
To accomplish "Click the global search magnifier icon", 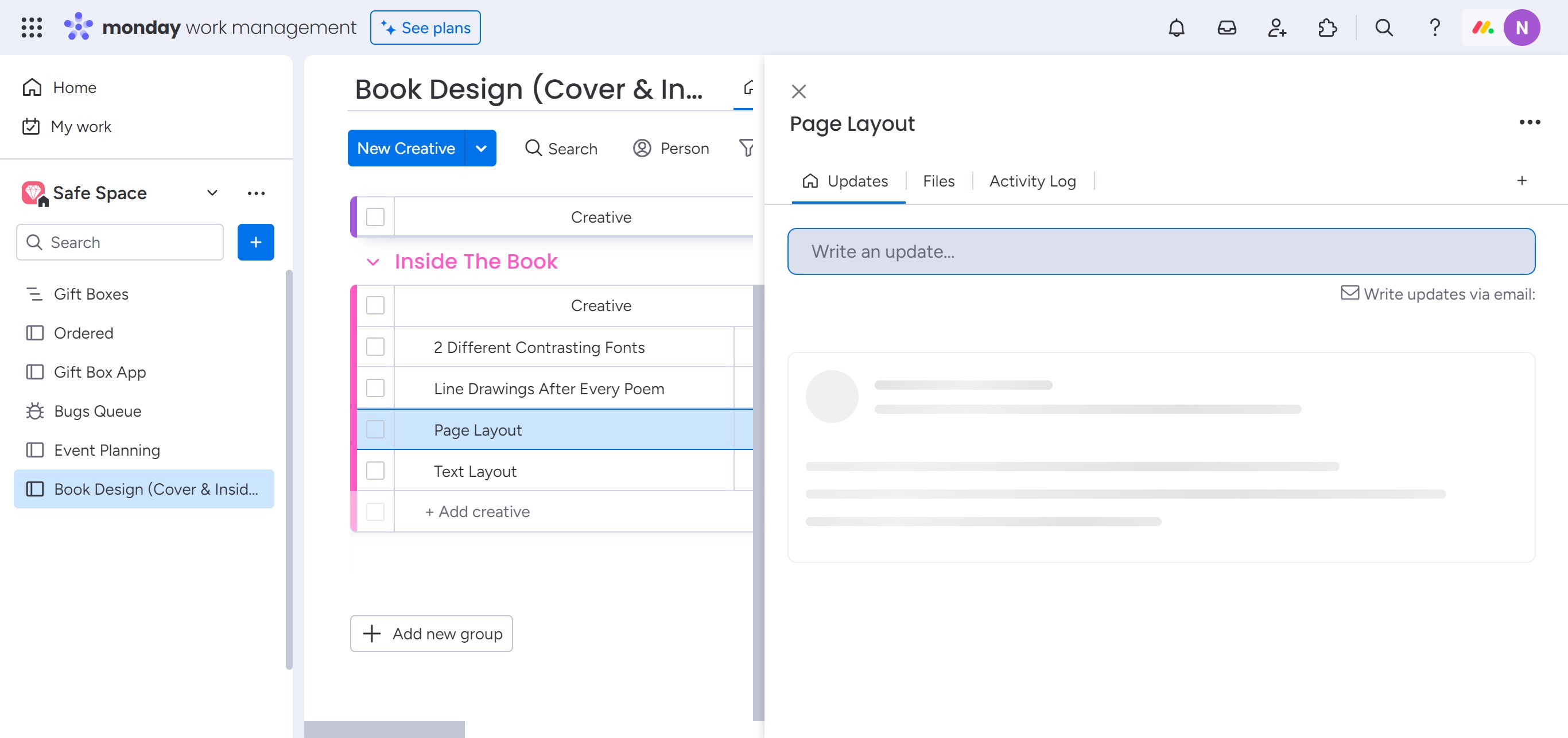I will point(1384,28).
